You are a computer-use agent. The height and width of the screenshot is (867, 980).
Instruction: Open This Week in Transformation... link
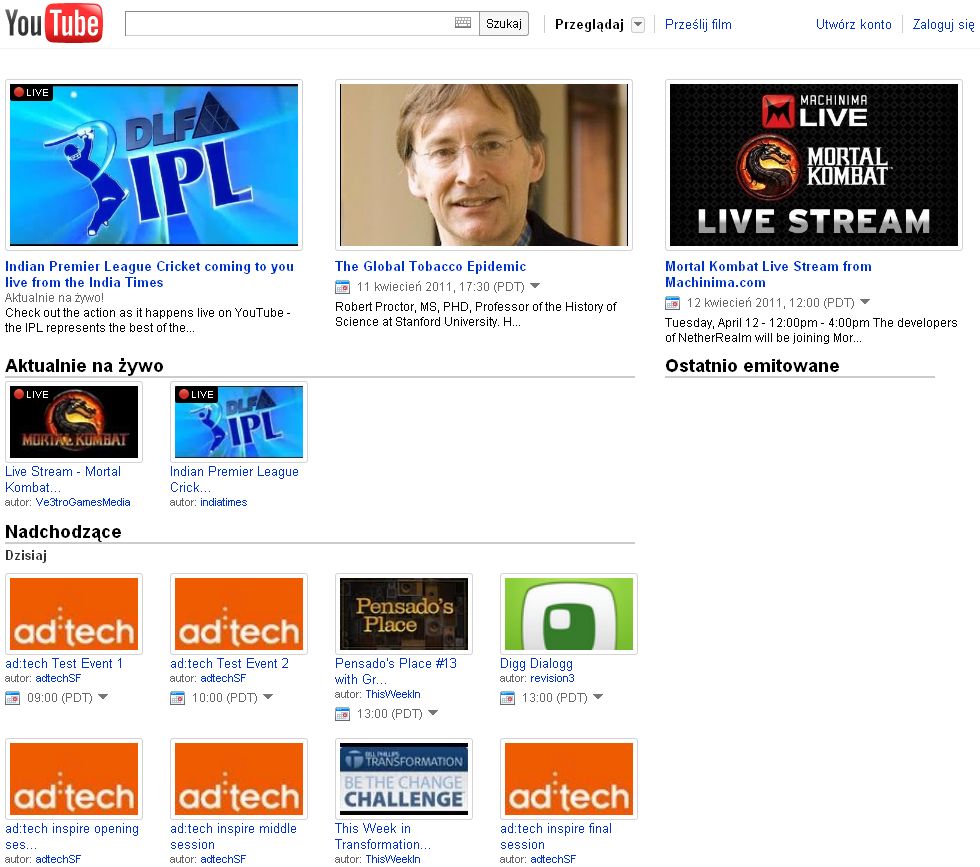coord(382,836)
